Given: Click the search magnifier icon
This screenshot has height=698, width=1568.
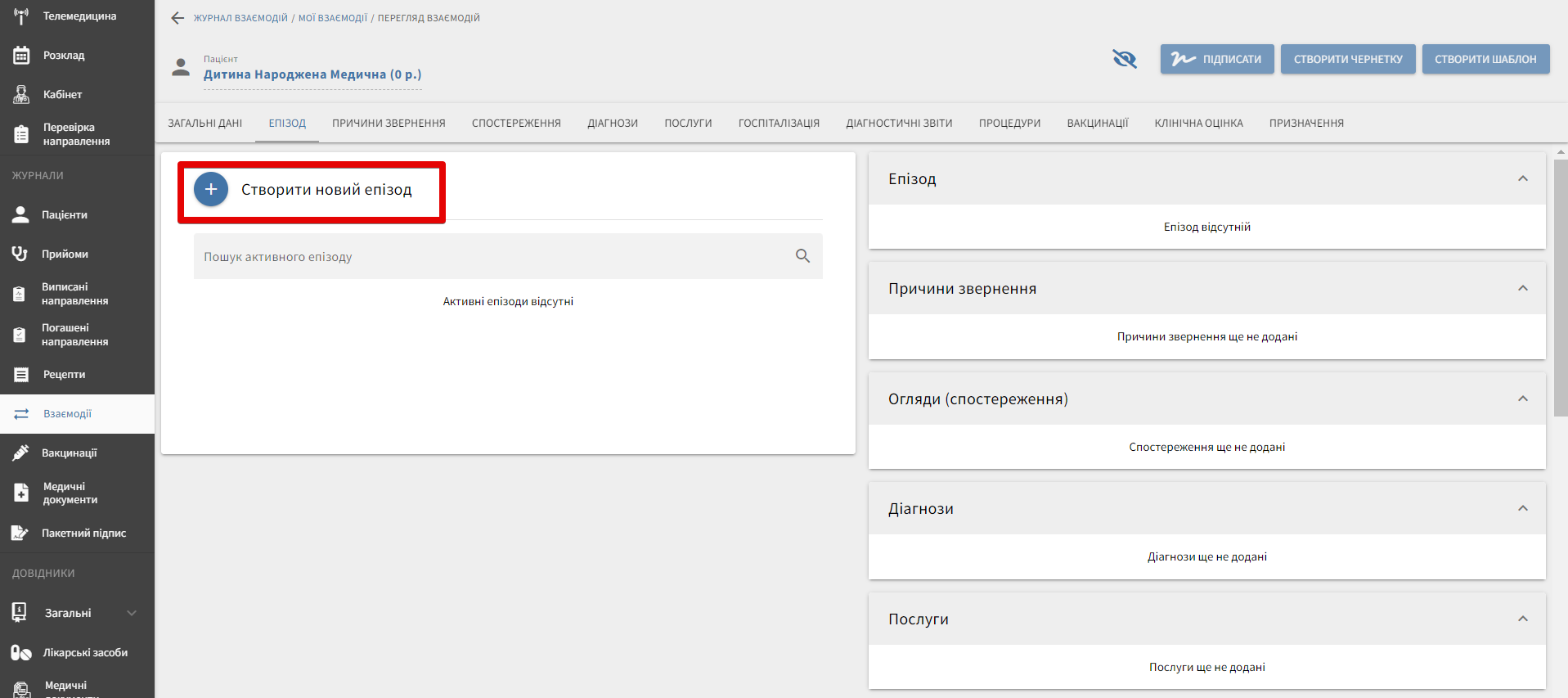Looking at the screenshot, I should click(802, 256).
